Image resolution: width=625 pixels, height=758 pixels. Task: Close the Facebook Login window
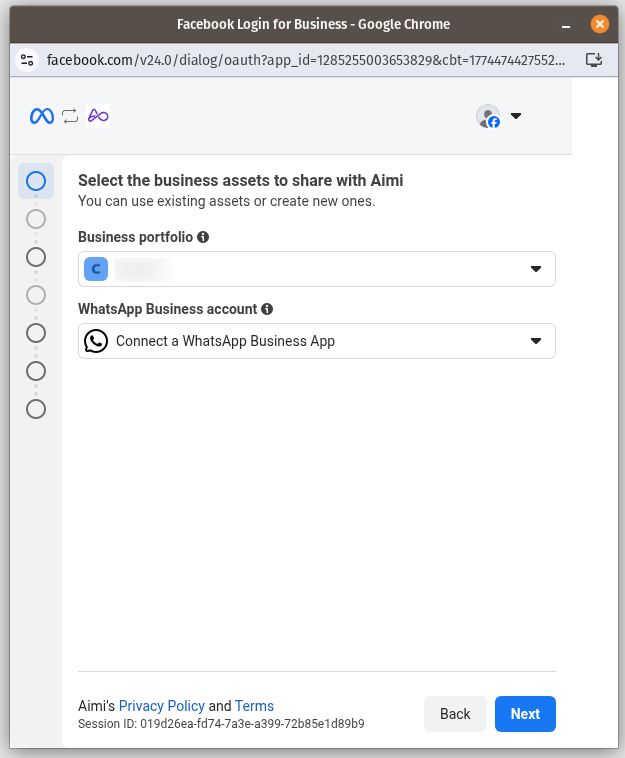(x=599, y=24)
